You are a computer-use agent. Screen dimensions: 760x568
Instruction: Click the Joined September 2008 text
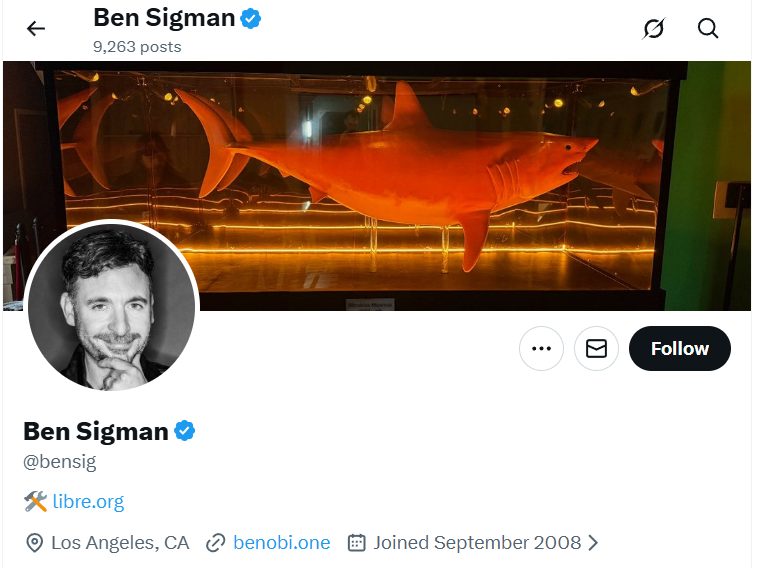[x=477, y=543]
